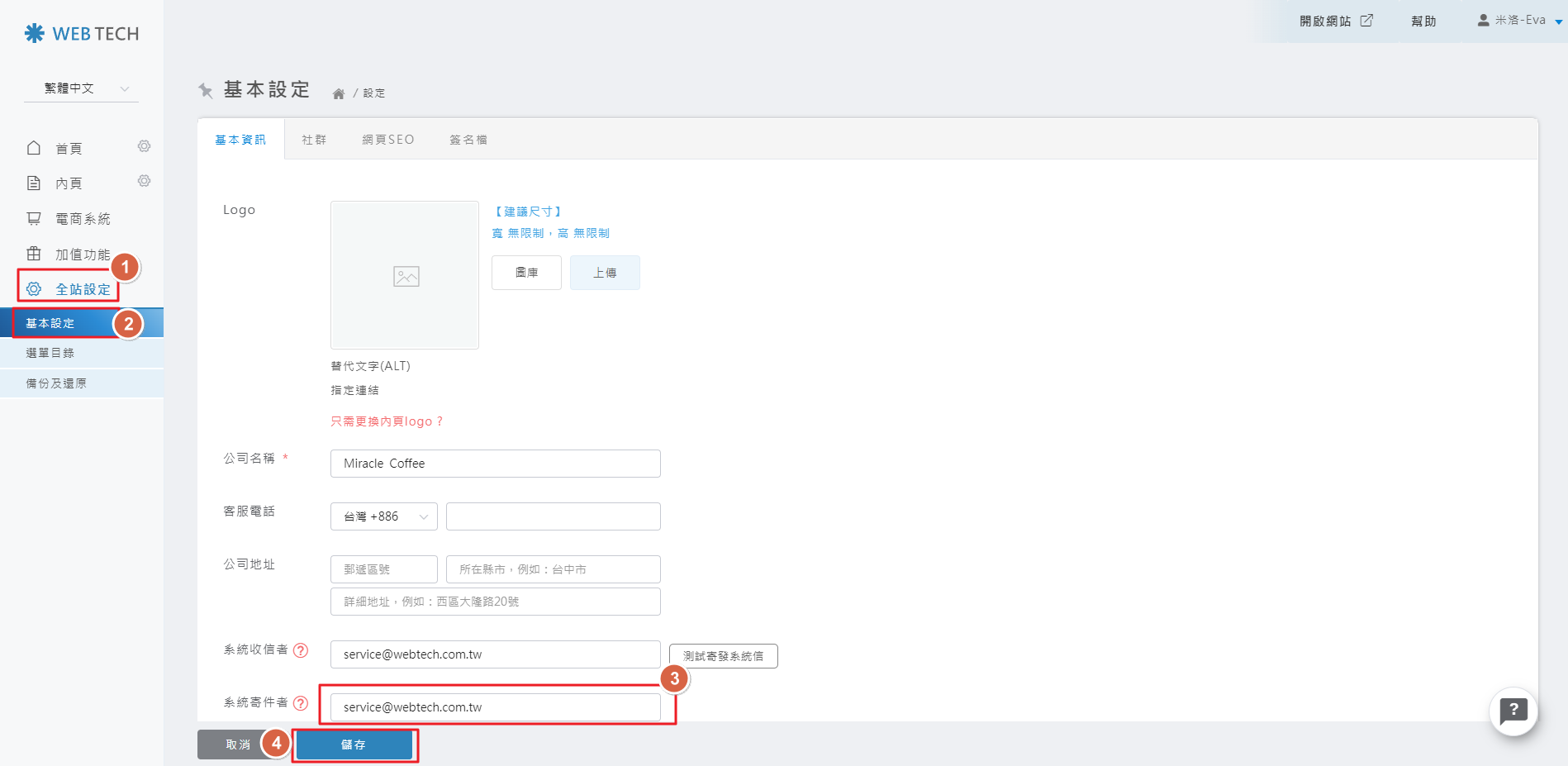Click the 公司名稱 input field
The image size is (1568, 766).
pyautogui.click(x=496, y=464)
